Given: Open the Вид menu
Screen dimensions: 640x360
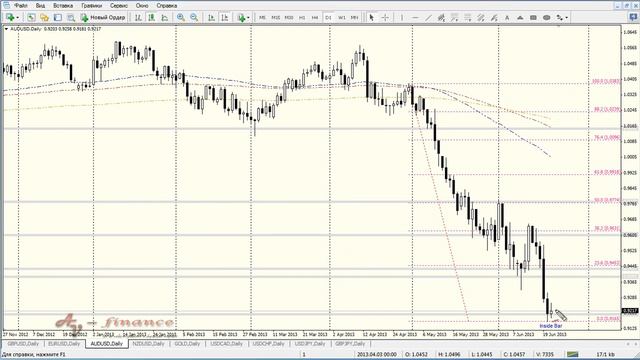Looking at the screenshot, I should pyautogui.click(x=40, y=6).
